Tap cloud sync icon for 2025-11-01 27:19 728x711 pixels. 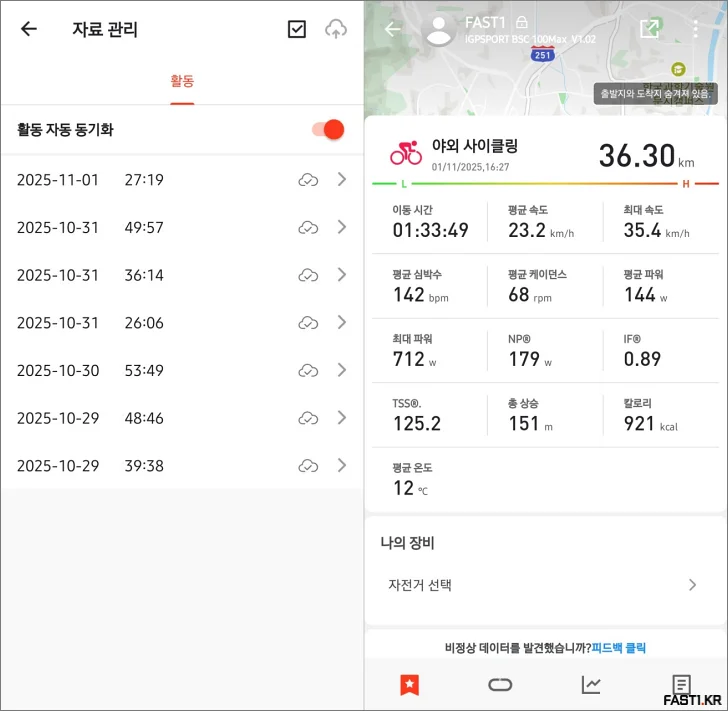coord(308,180)
